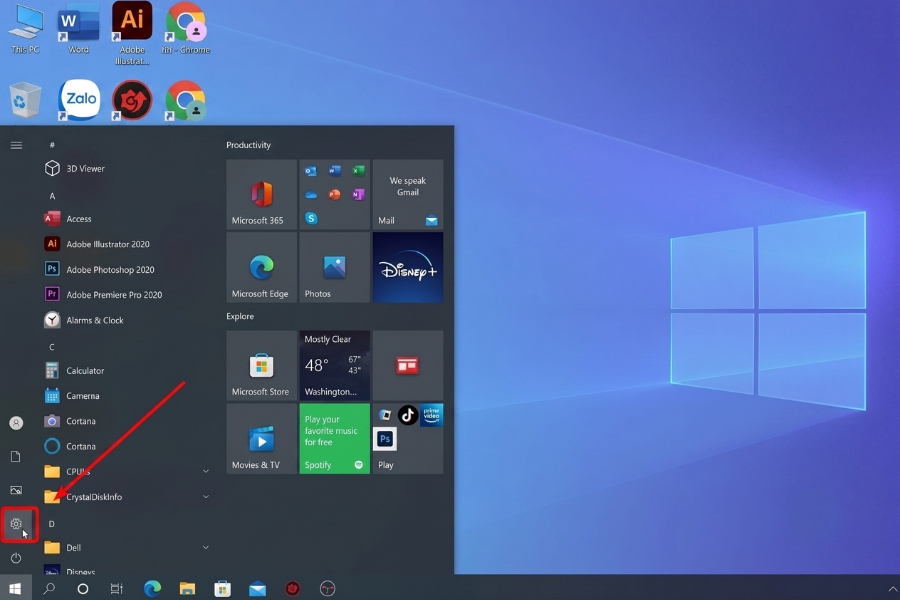900x600 pixels.
Task: Click the Power icon in Start sidebar
Action: (16, 558)
